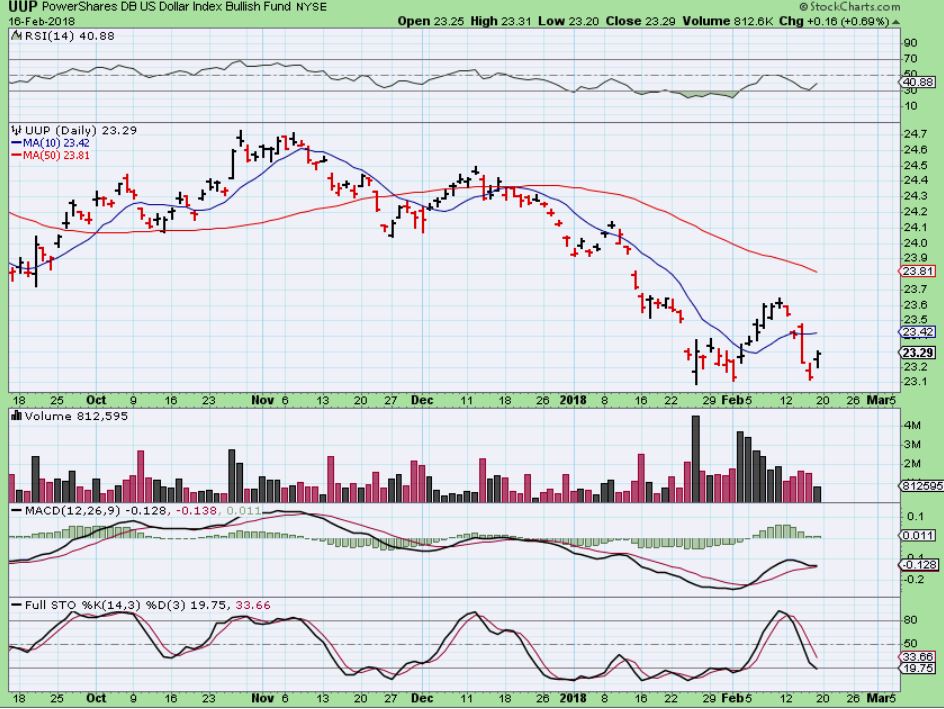The image size is (944, 709).
Task: Click the dash marker before MACD(12,26,9)
Action: point(16,510)
